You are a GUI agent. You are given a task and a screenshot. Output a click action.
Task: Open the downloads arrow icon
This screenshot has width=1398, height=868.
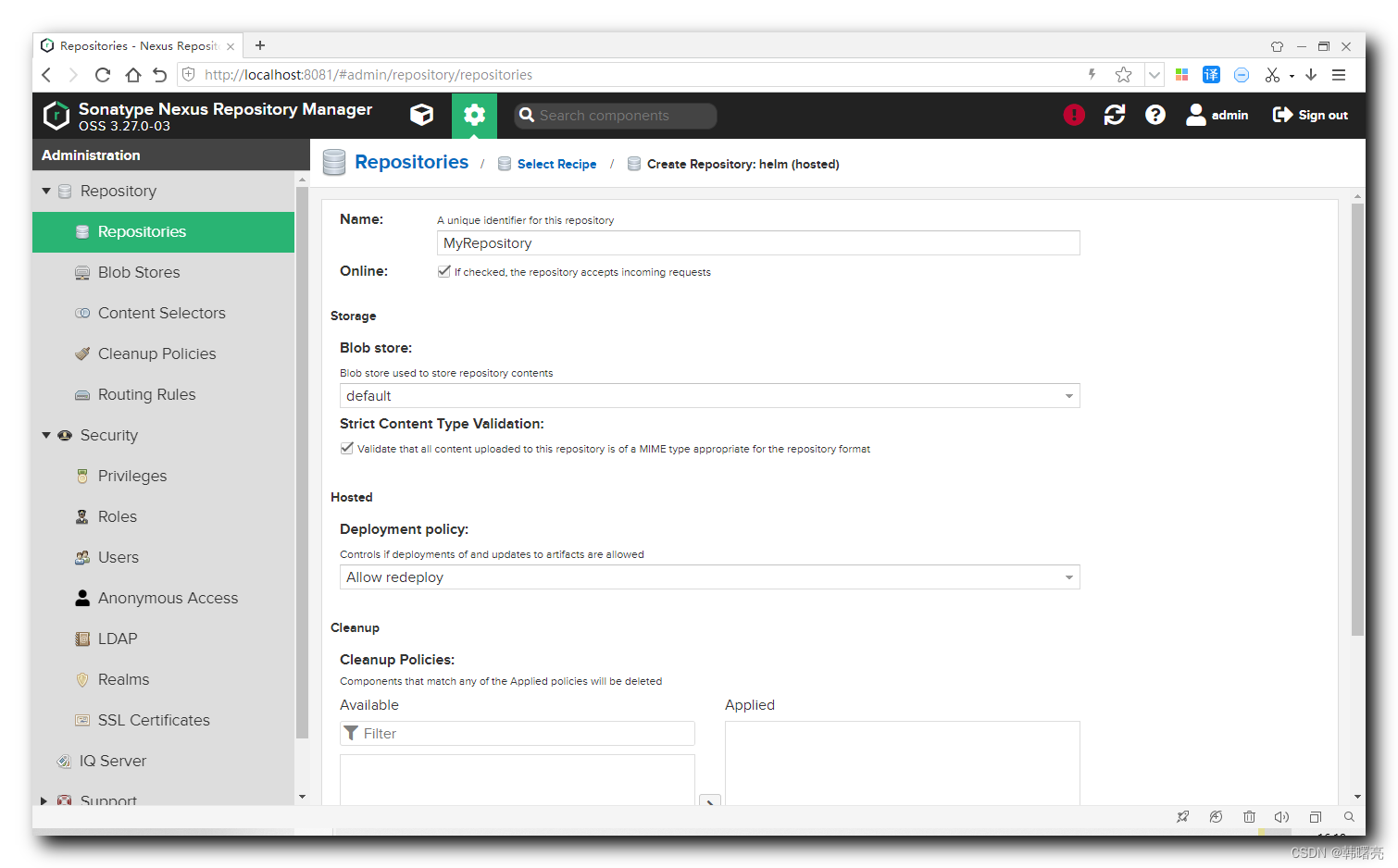pyautogui.click(x=1311, y=75)
